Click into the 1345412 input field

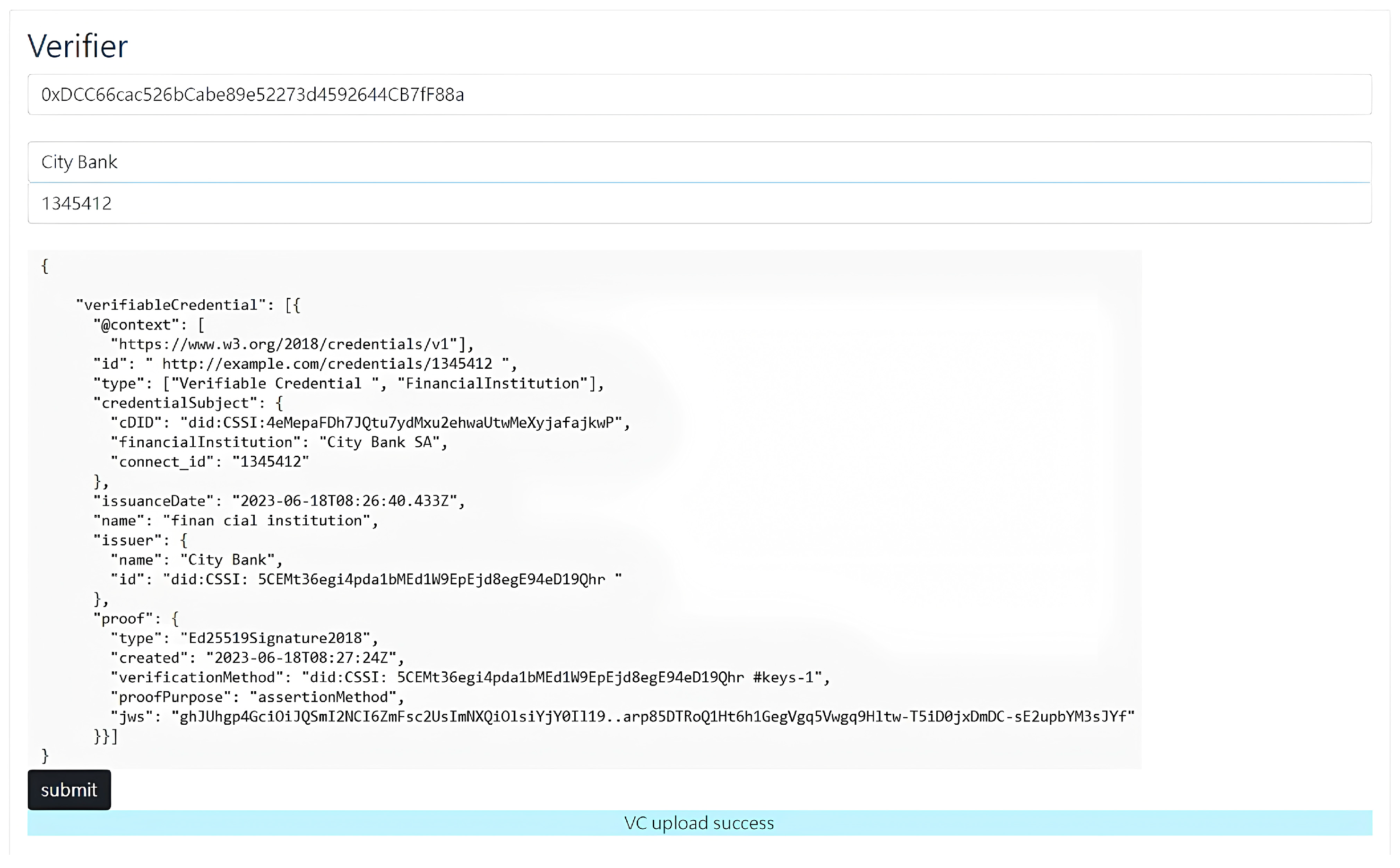[x=700, y=203]
